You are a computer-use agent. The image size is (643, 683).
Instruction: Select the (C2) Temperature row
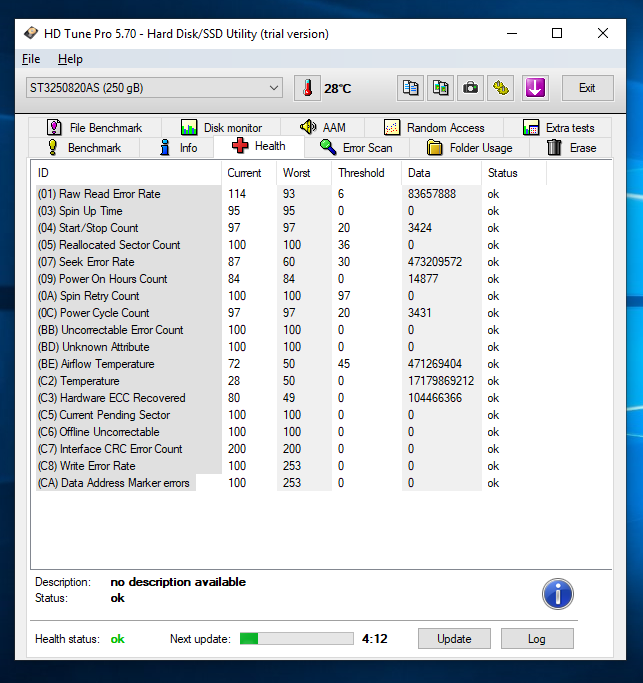coord(291,381)
